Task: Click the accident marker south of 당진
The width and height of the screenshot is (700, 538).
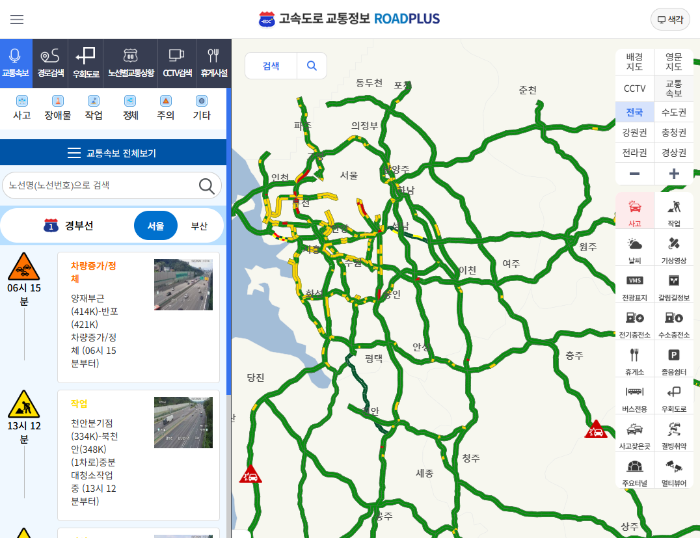Action: click(x=250, y=475)
